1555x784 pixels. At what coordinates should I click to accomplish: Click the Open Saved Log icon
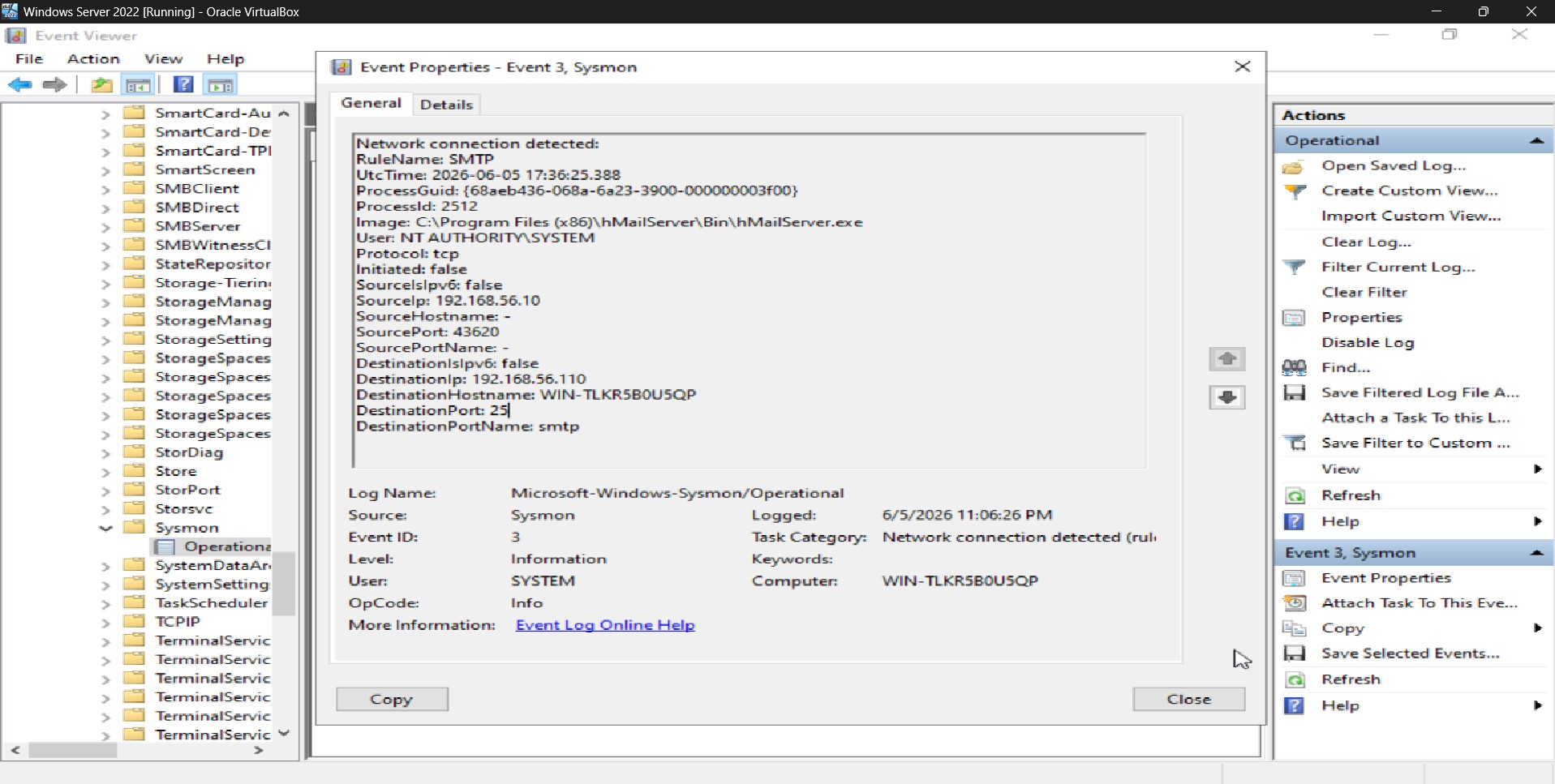click(1294, 166)
